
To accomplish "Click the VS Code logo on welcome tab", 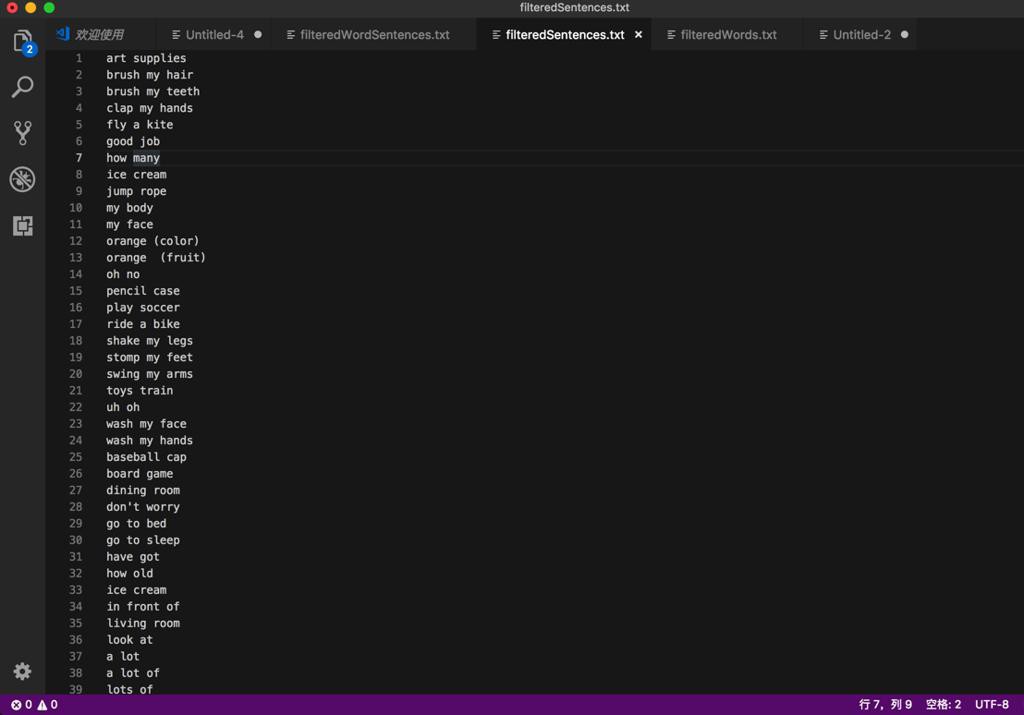I will pyautogui.click(x=63, y=34).
